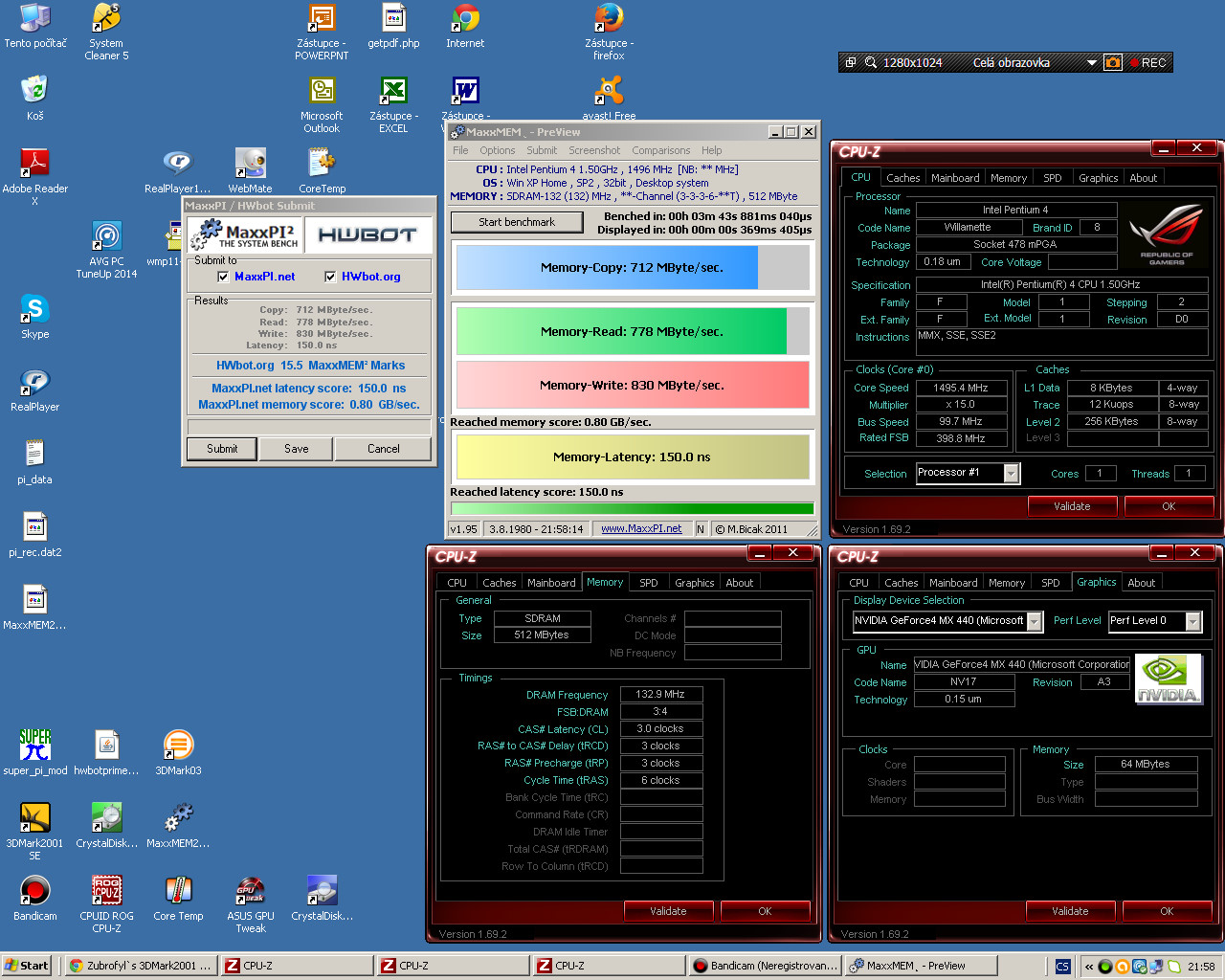This screenshot has height=980, width=1225.
Task: Open the AVG PC TuneUp 2014 icon
Action: [106, 236]
